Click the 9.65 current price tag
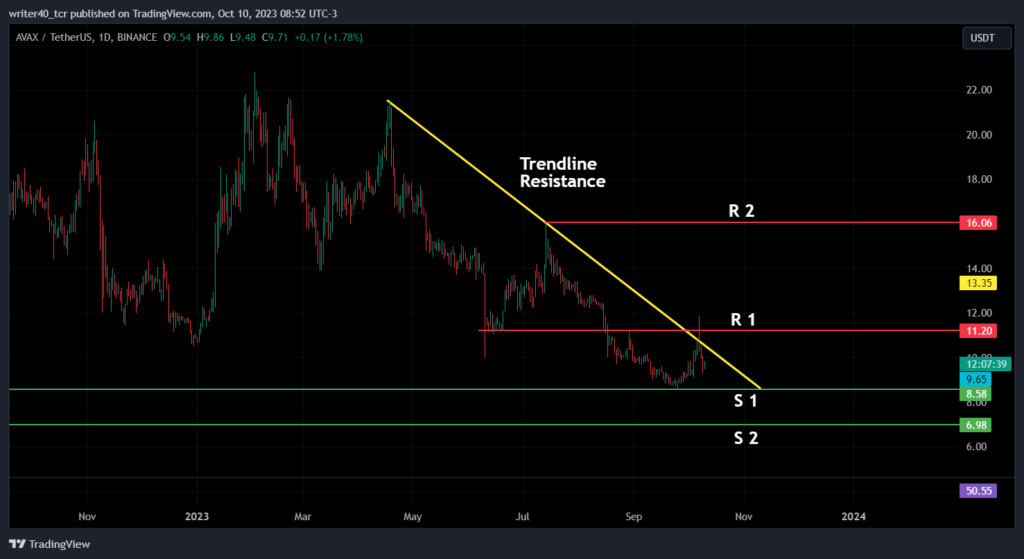This screenshot has width=1024, height=559. tap(975, 379)
